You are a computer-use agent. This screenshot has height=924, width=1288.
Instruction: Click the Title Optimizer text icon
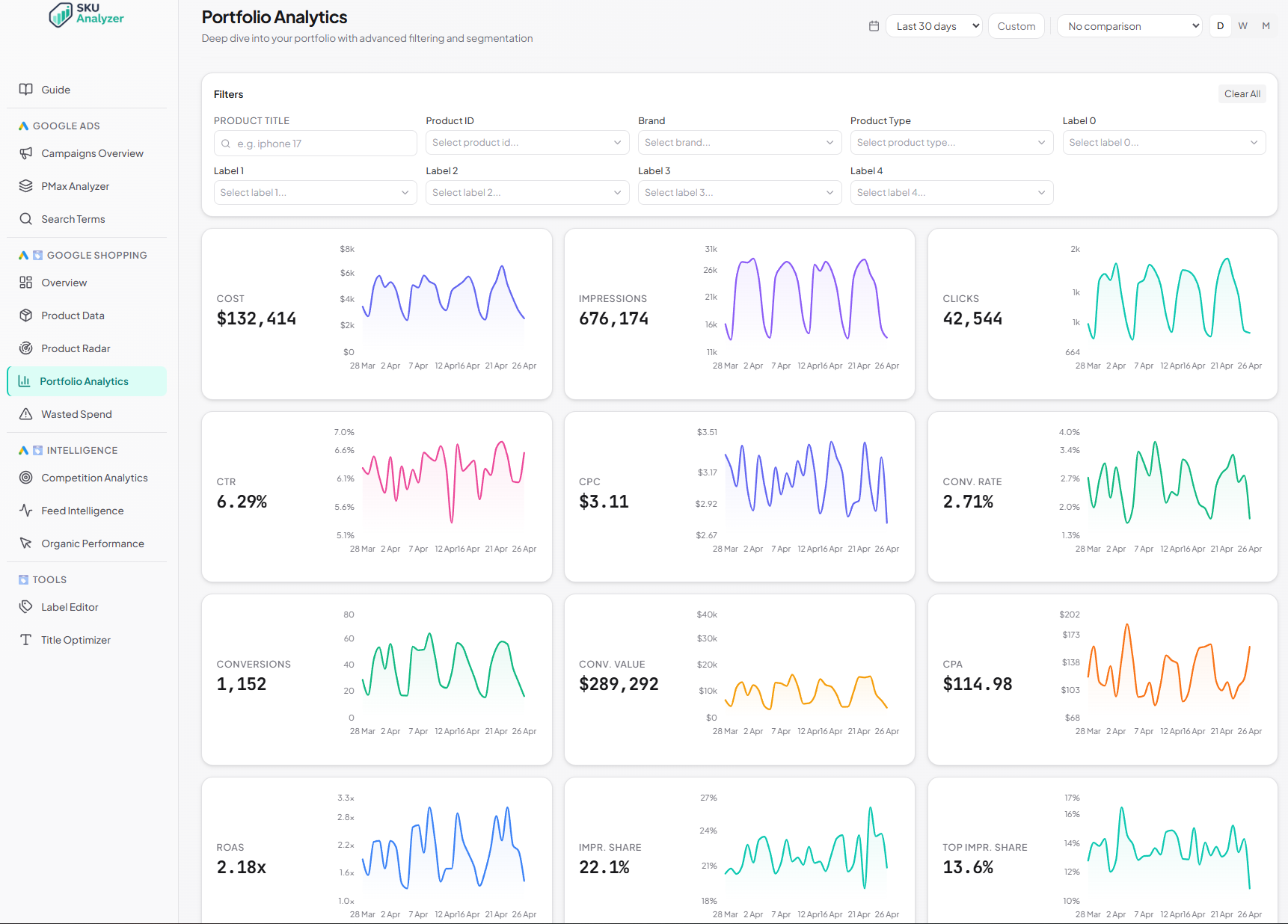click(x=26, y=640)
